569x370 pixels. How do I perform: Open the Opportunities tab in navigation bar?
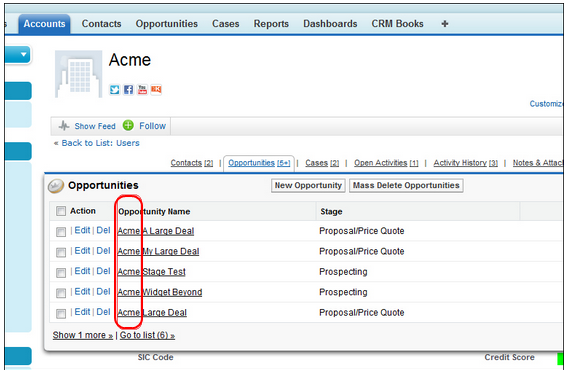167,24
